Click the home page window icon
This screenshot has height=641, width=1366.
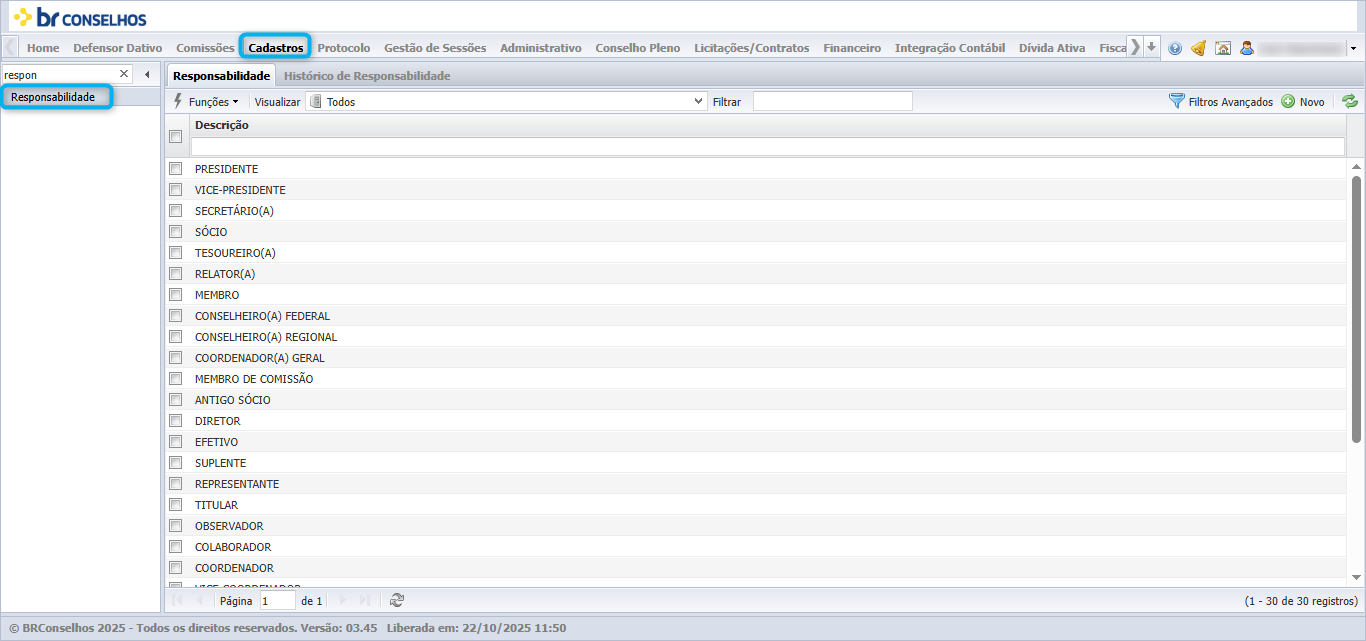[x=1223, y=48]
